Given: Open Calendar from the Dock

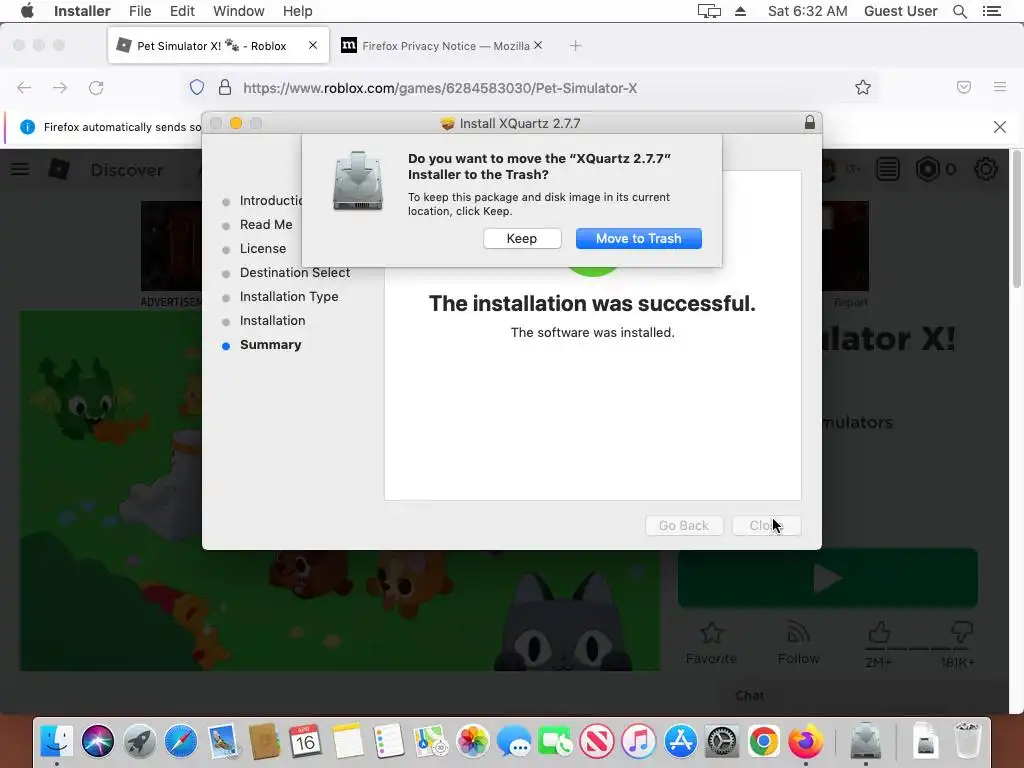Looking at the screenshot, I should coord(305,741).
